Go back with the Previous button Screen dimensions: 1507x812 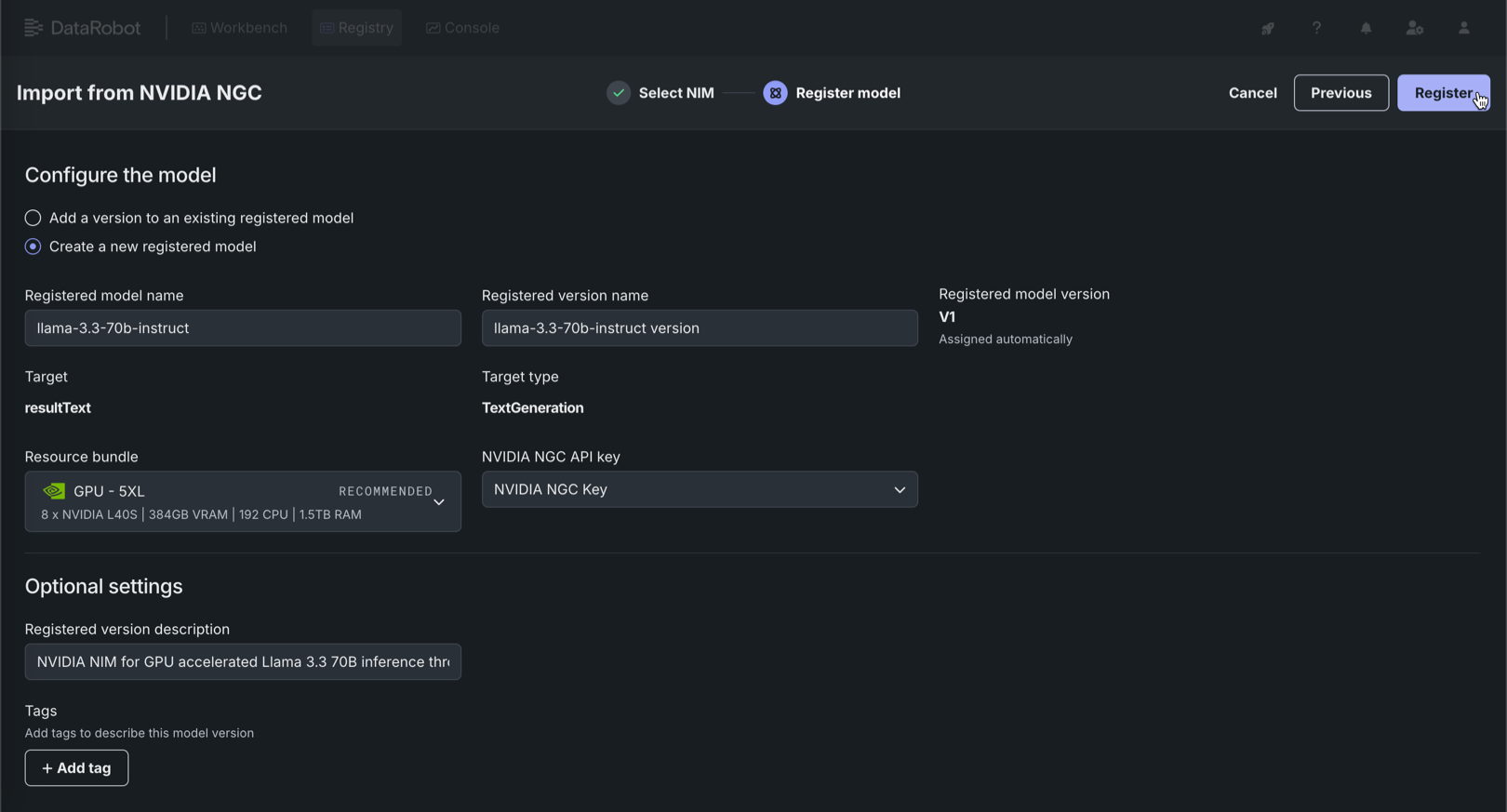[1340, 93]
